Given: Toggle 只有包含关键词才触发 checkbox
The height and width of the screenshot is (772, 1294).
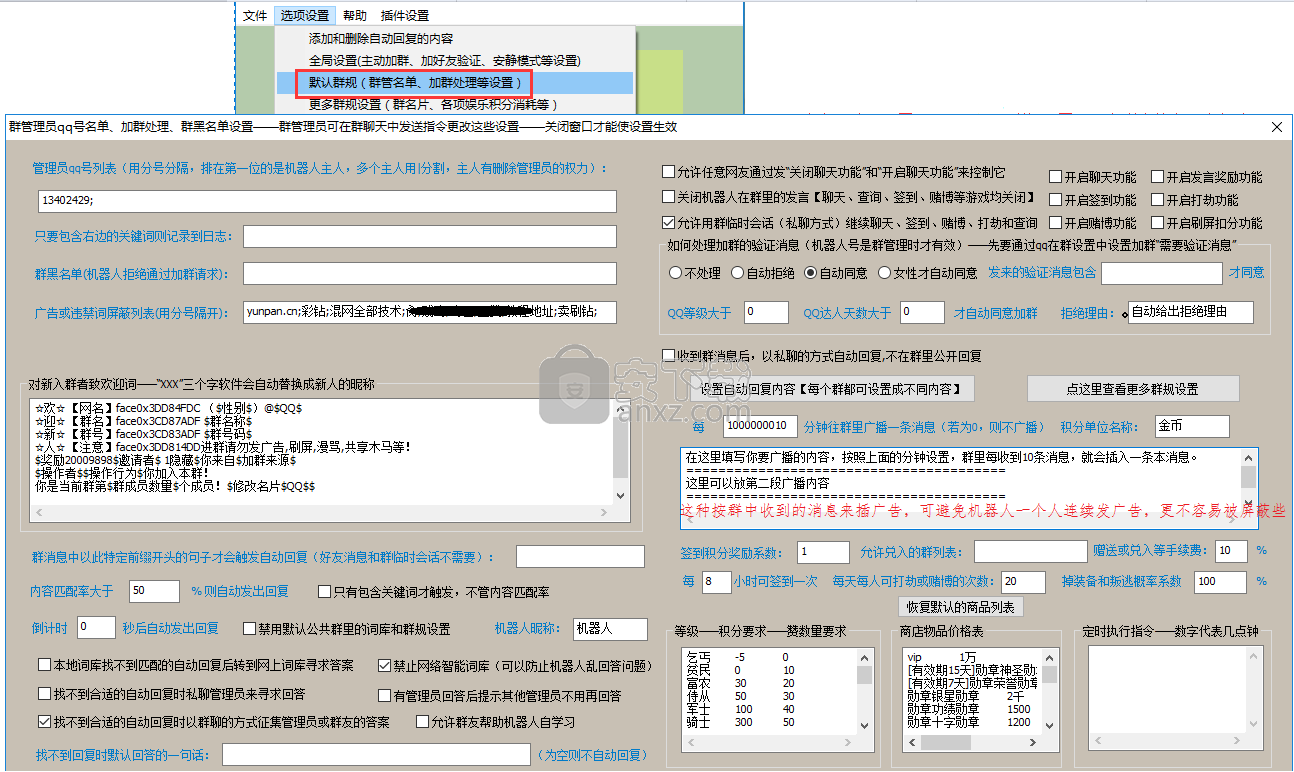Looking at the screenshot, I should click(325, 592).
